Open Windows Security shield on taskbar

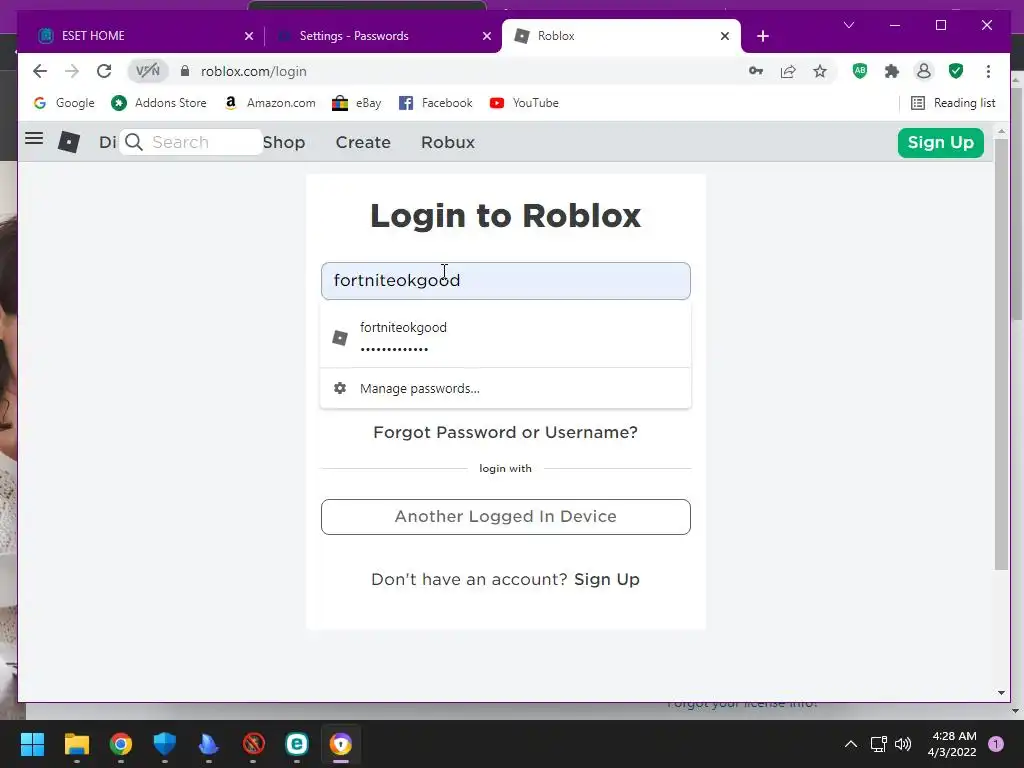pos(165,744)
